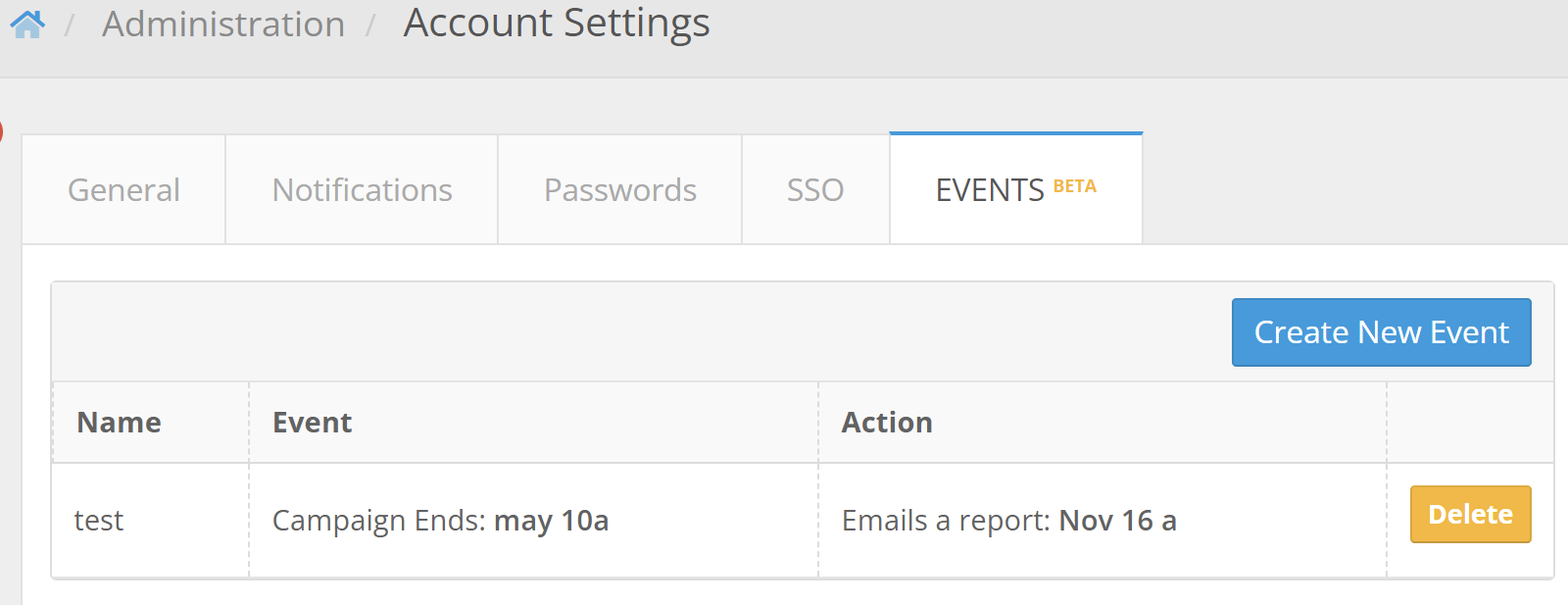Click the Campaign Ends label in the row
The width and height of the screenshot is (1568, 605).
[378, 521]
